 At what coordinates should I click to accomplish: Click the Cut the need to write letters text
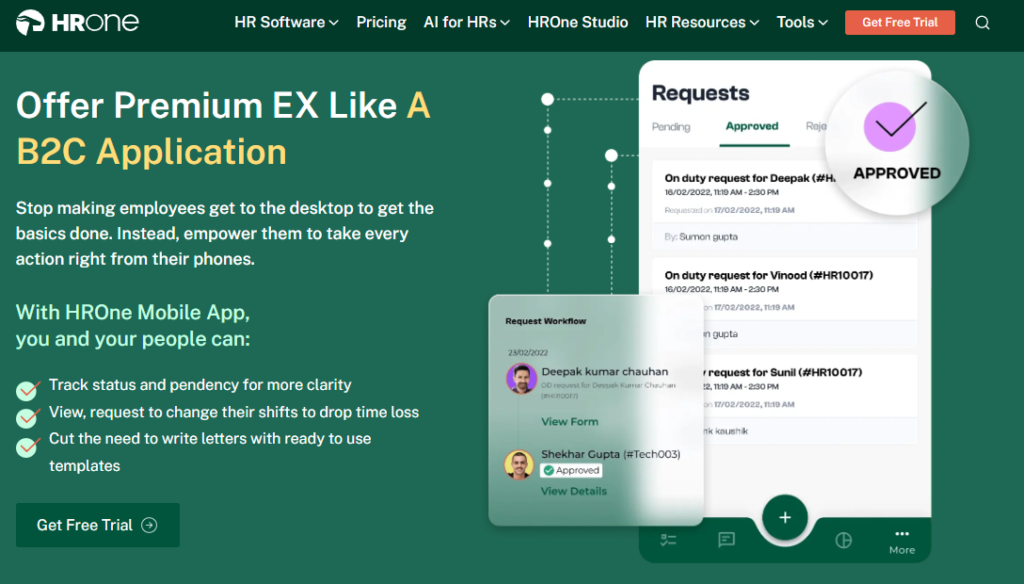[x=210, y=452]
